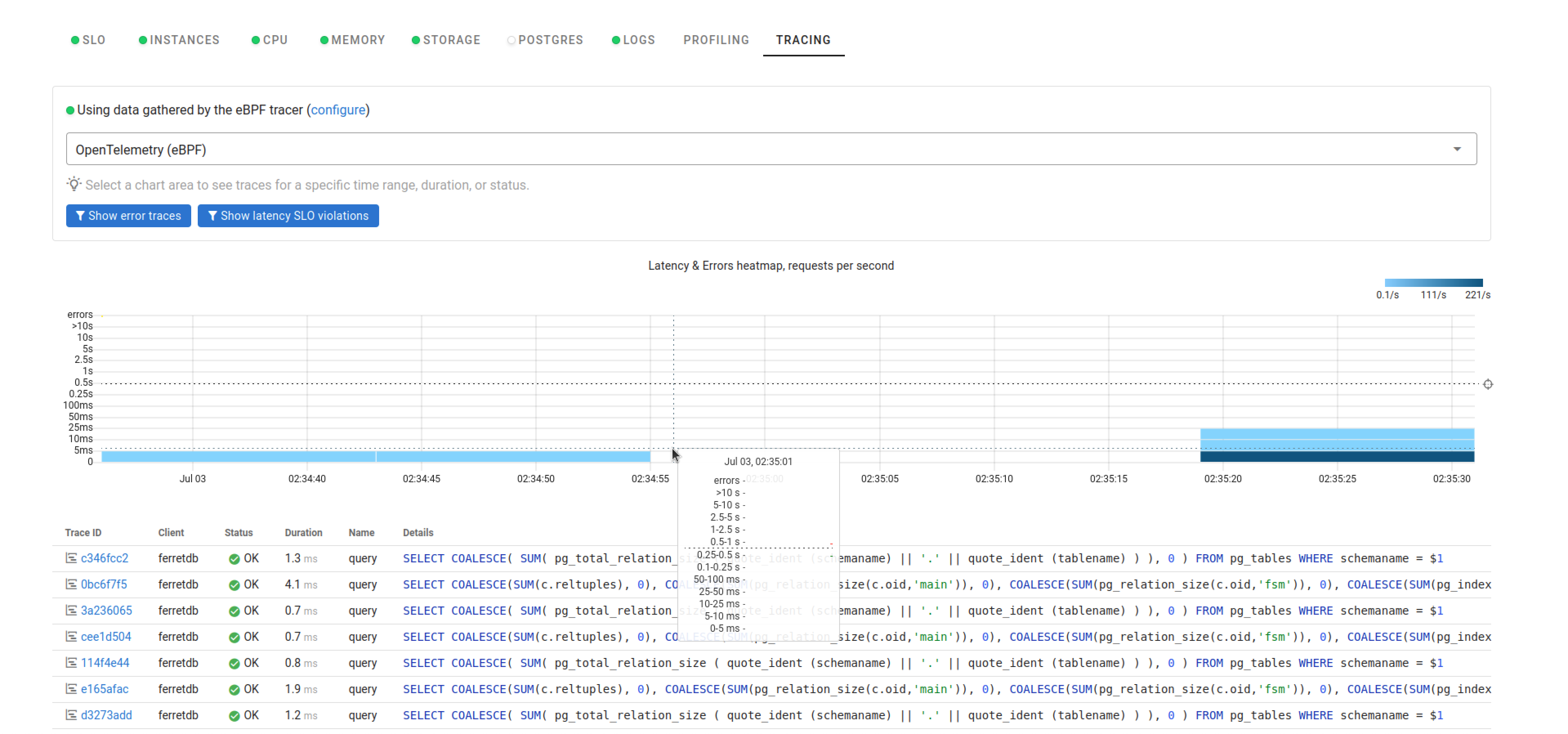Open configure link for eBPF tracer
This screenshot has width=1568, height=734.
point(338,110)
